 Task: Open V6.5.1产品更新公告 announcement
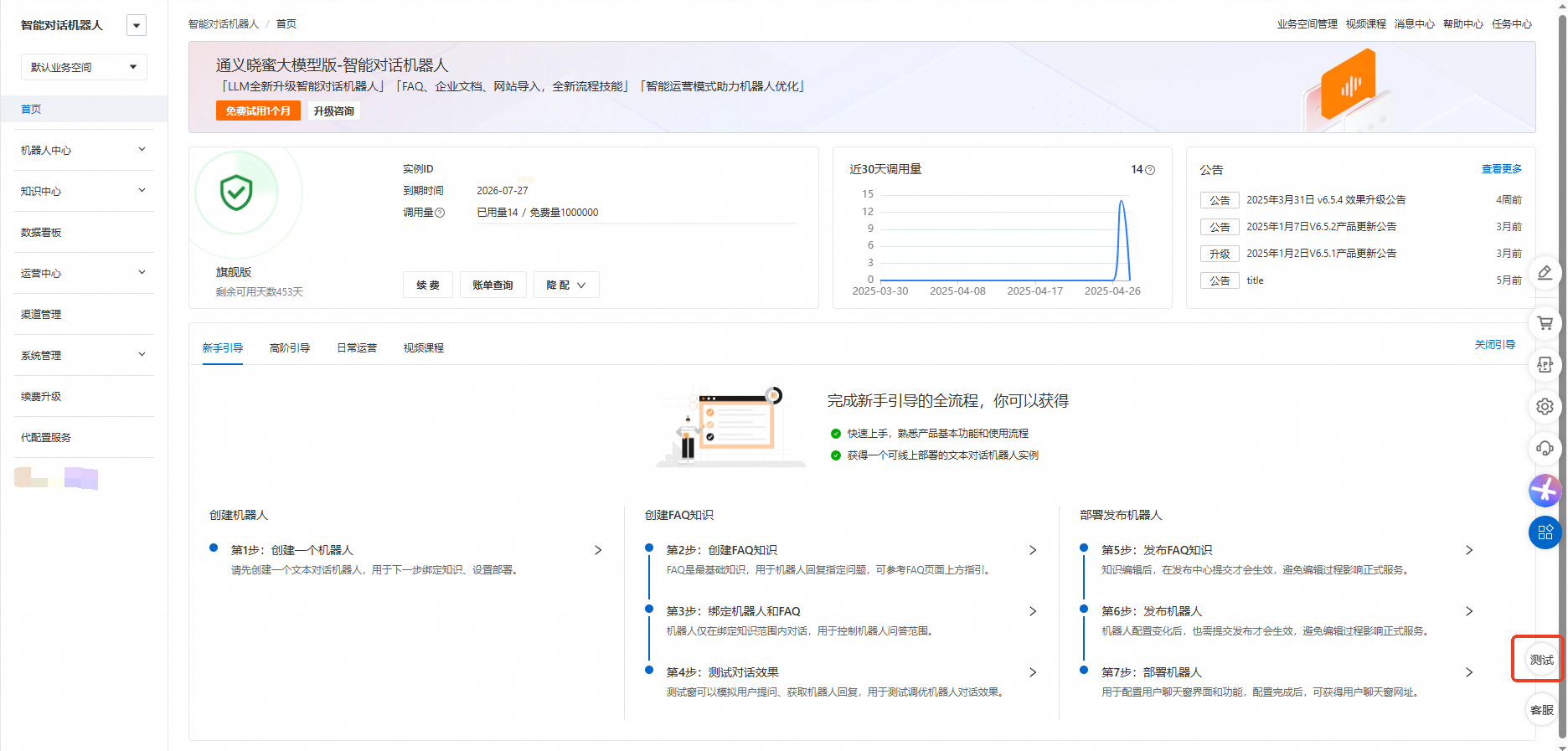1321,254
